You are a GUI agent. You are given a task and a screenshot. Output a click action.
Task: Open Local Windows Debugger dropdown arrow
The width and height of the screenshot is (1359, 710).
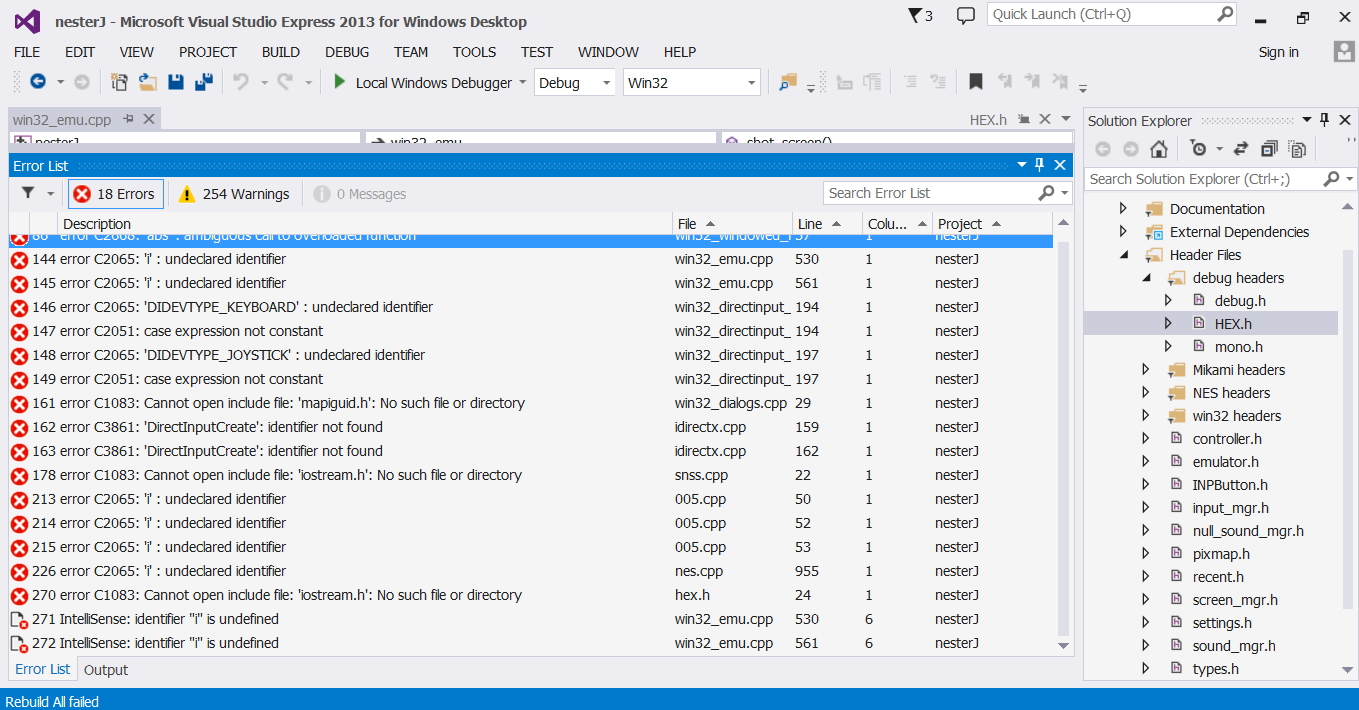pyautogui.click(x=522, y=83)
